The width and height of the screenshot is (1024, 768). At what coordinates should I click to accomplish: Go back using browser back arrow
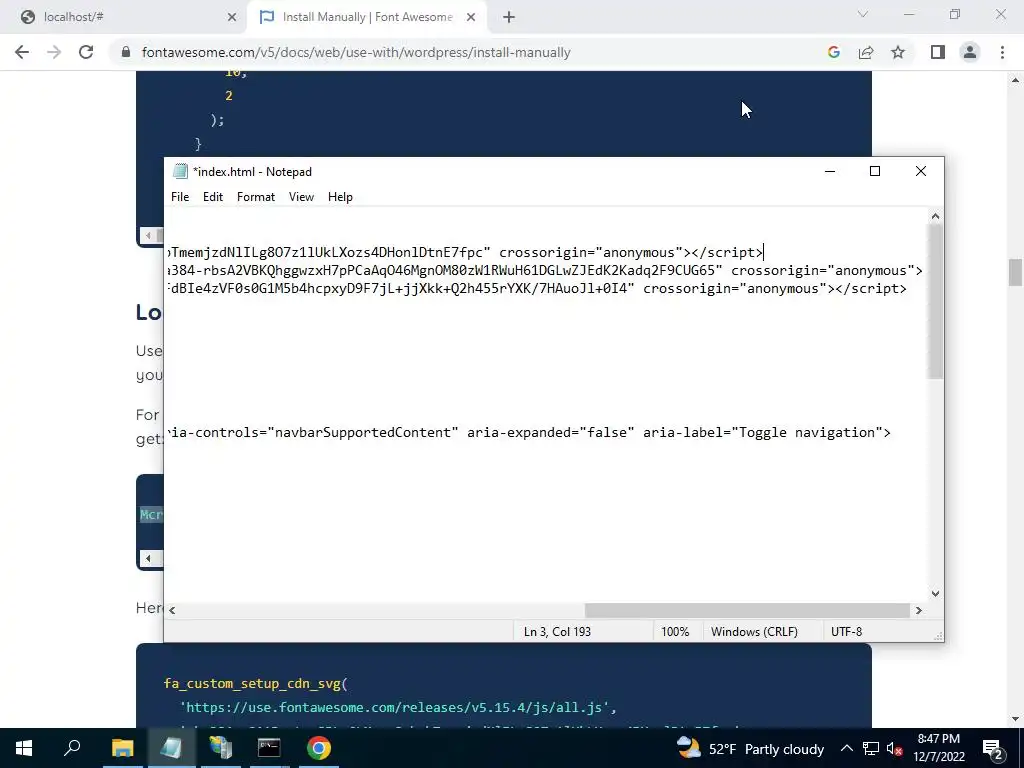tap(22, 52)
